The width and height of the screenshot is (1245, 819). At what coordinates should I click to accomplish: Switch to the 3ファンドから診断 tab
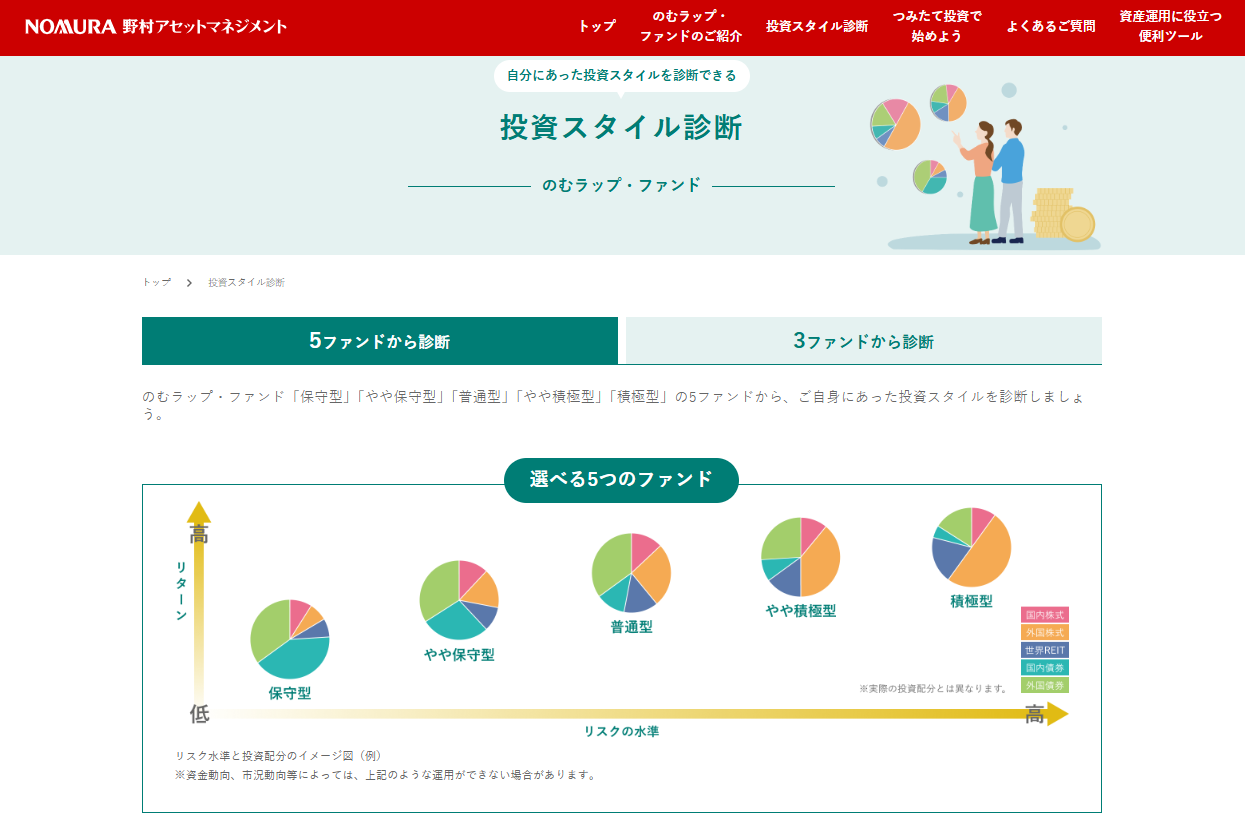864,341
